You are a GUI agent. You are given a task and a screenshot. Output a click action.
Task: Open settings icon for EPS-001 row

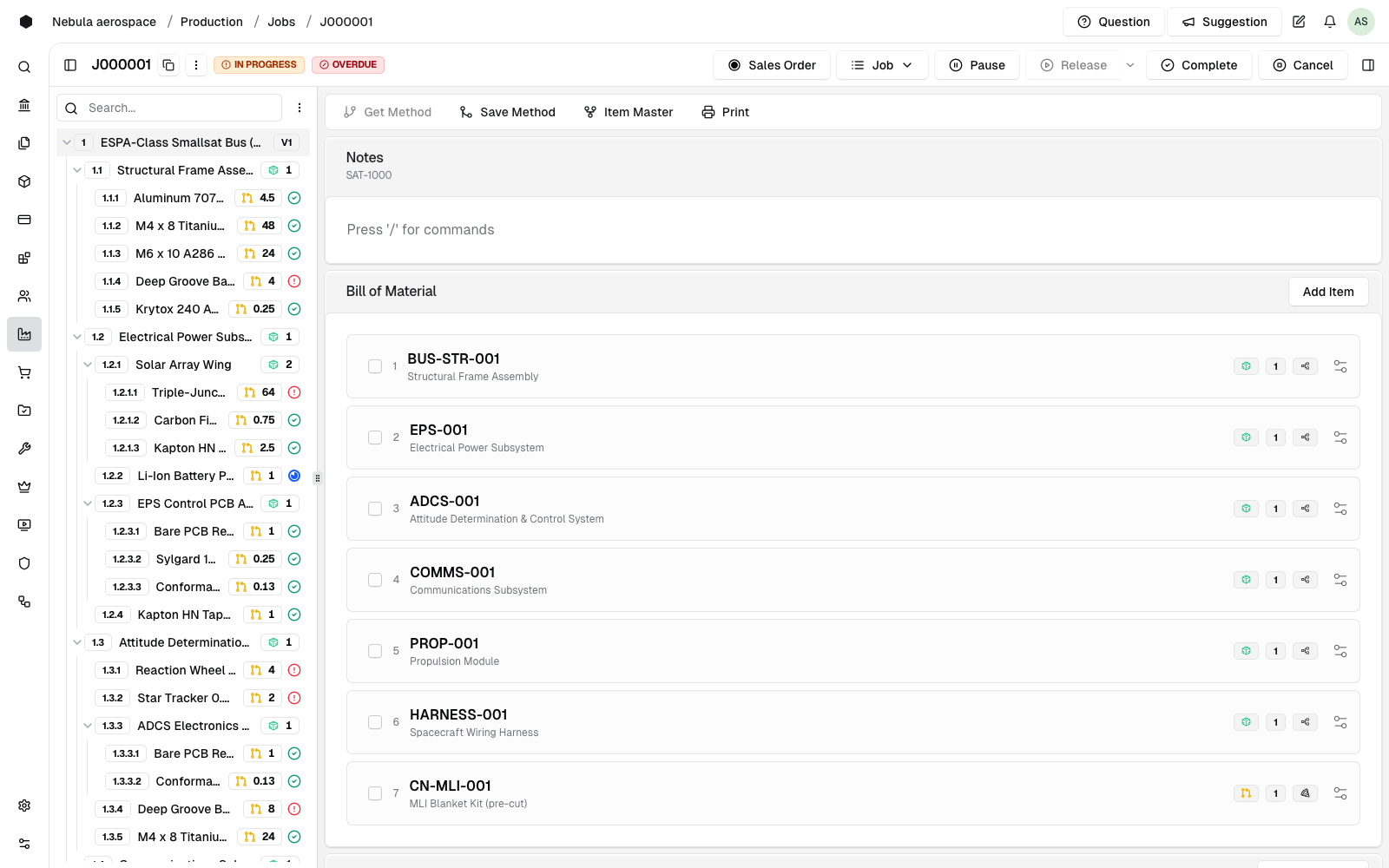click(x=1340, y=437)
